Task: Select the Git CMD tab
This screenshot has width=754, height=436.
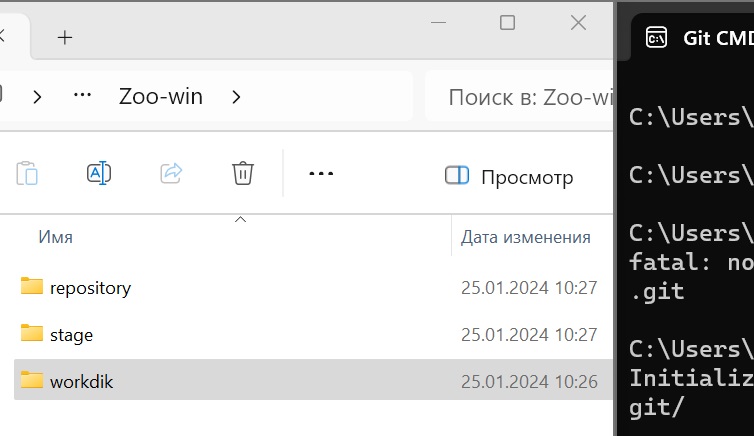Action: 692,37
